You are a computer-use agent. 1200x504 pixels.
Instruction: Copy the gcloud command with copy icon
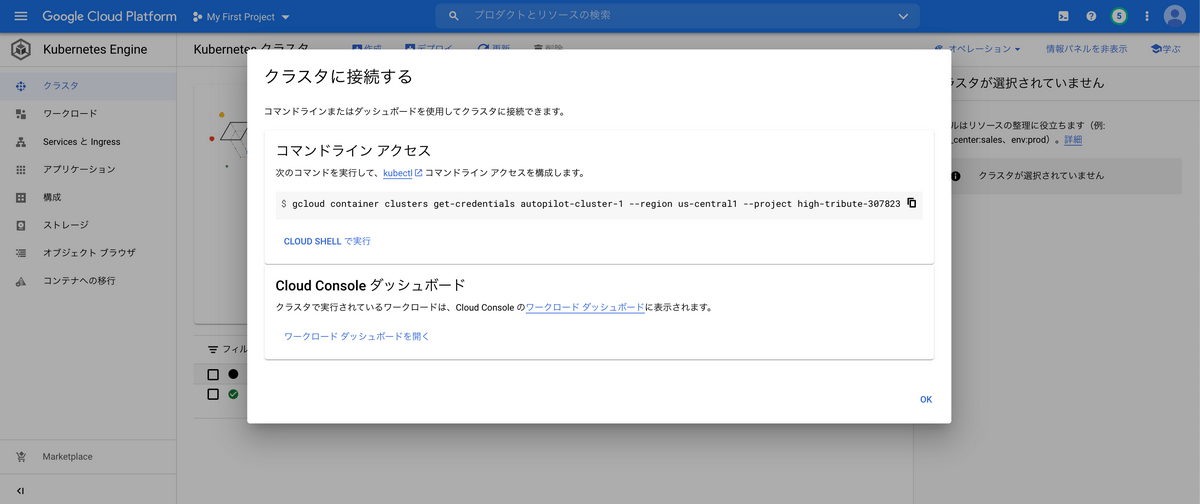pos(911,203)
